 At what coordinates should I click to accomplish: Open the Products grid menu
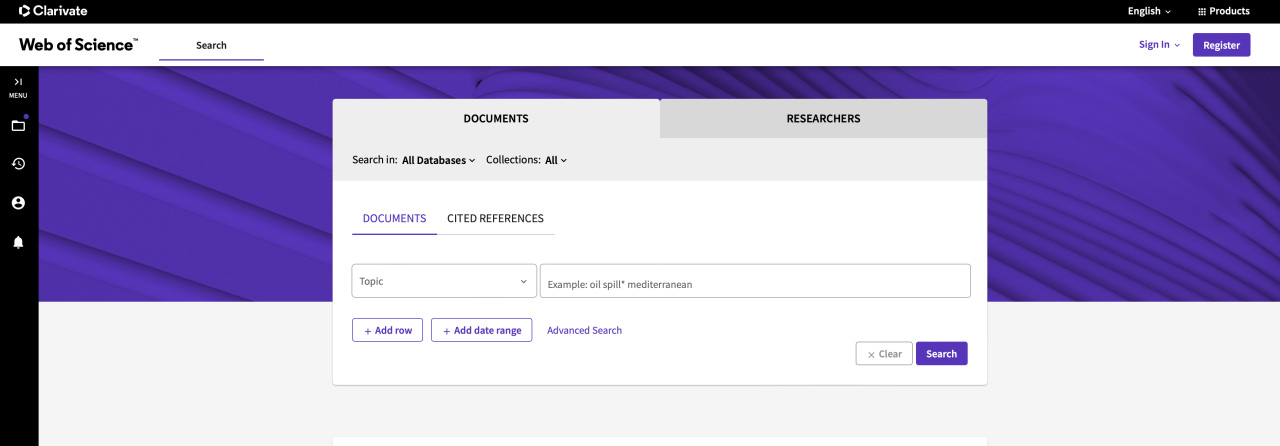point(1223,11)
